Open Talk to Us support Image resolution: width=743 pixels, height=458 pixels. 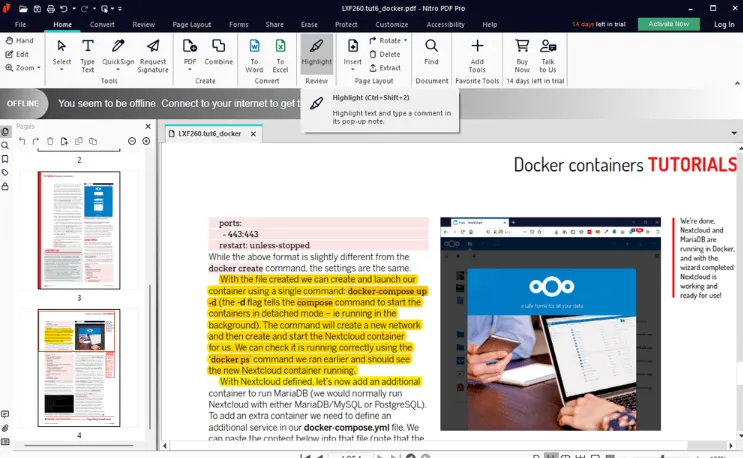548,56
